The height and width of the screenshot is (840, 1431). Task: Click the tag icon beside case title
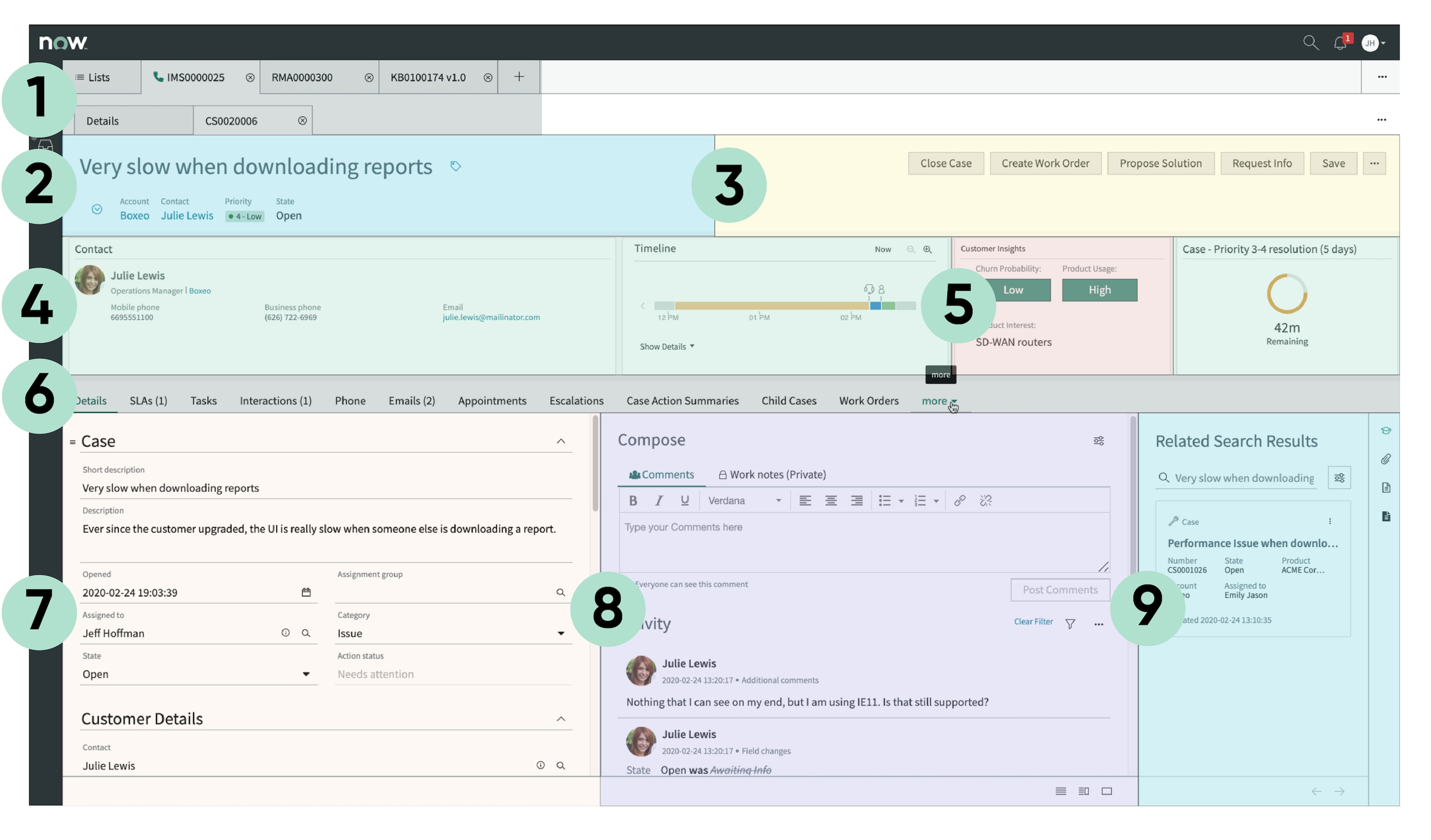(x=456, y=166)
